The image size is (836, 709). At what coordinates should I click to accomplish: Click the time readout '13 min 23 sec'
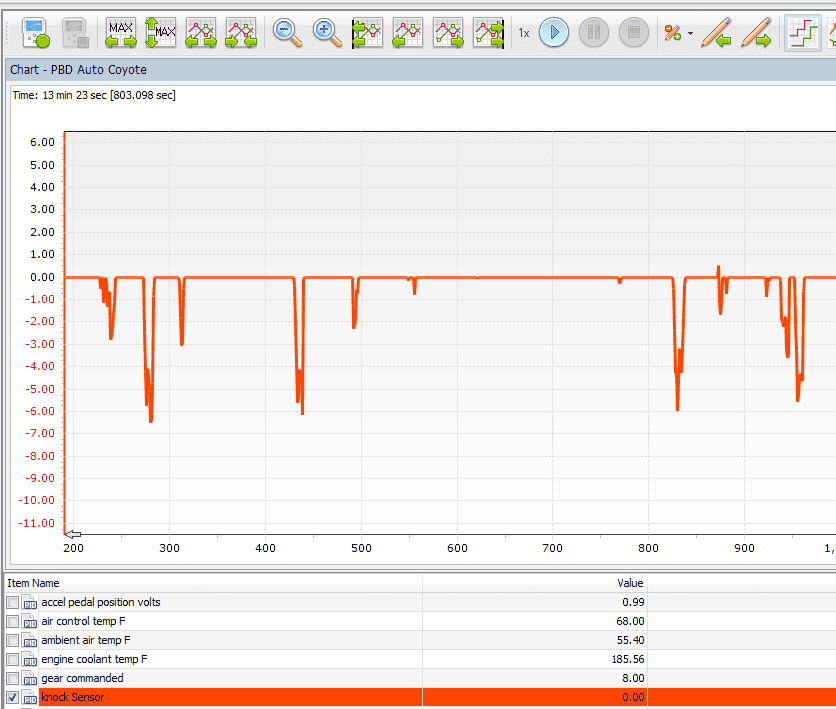[x=75, y=95]
